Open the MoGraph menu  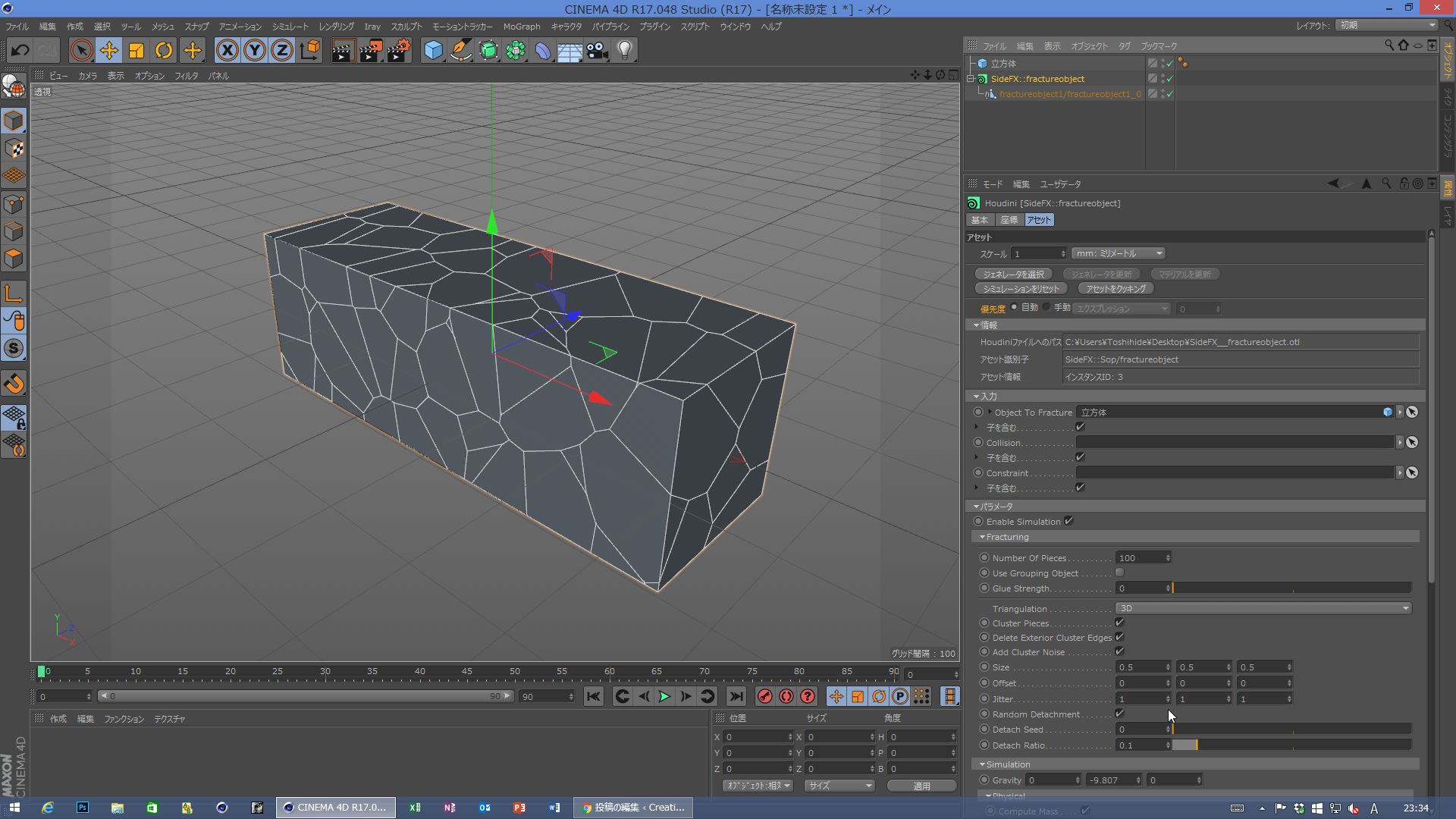click(x=522, y=27)
